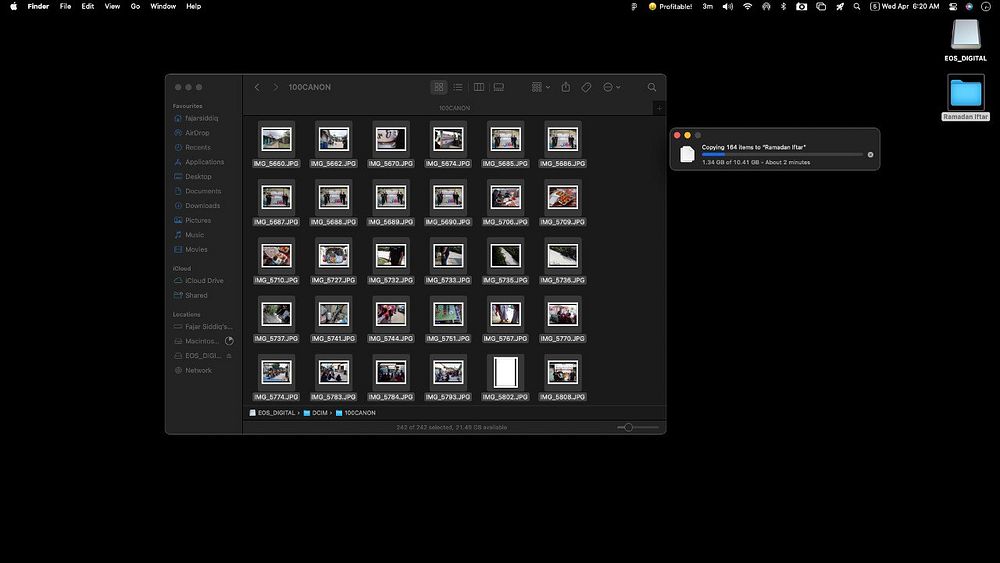Click the rocket icon in menu bar

tap(840, 6)
